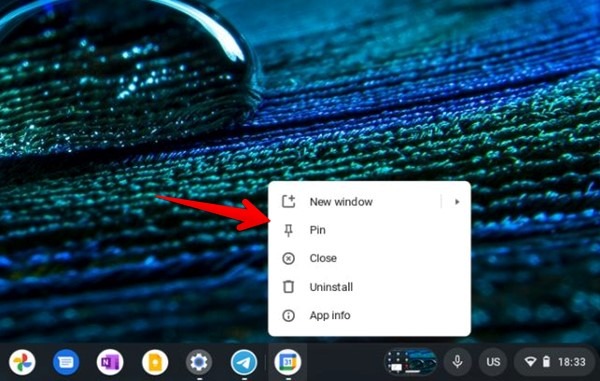600x381 pixels.
Task: Switch input method via US button
Action: pos(493,362)
